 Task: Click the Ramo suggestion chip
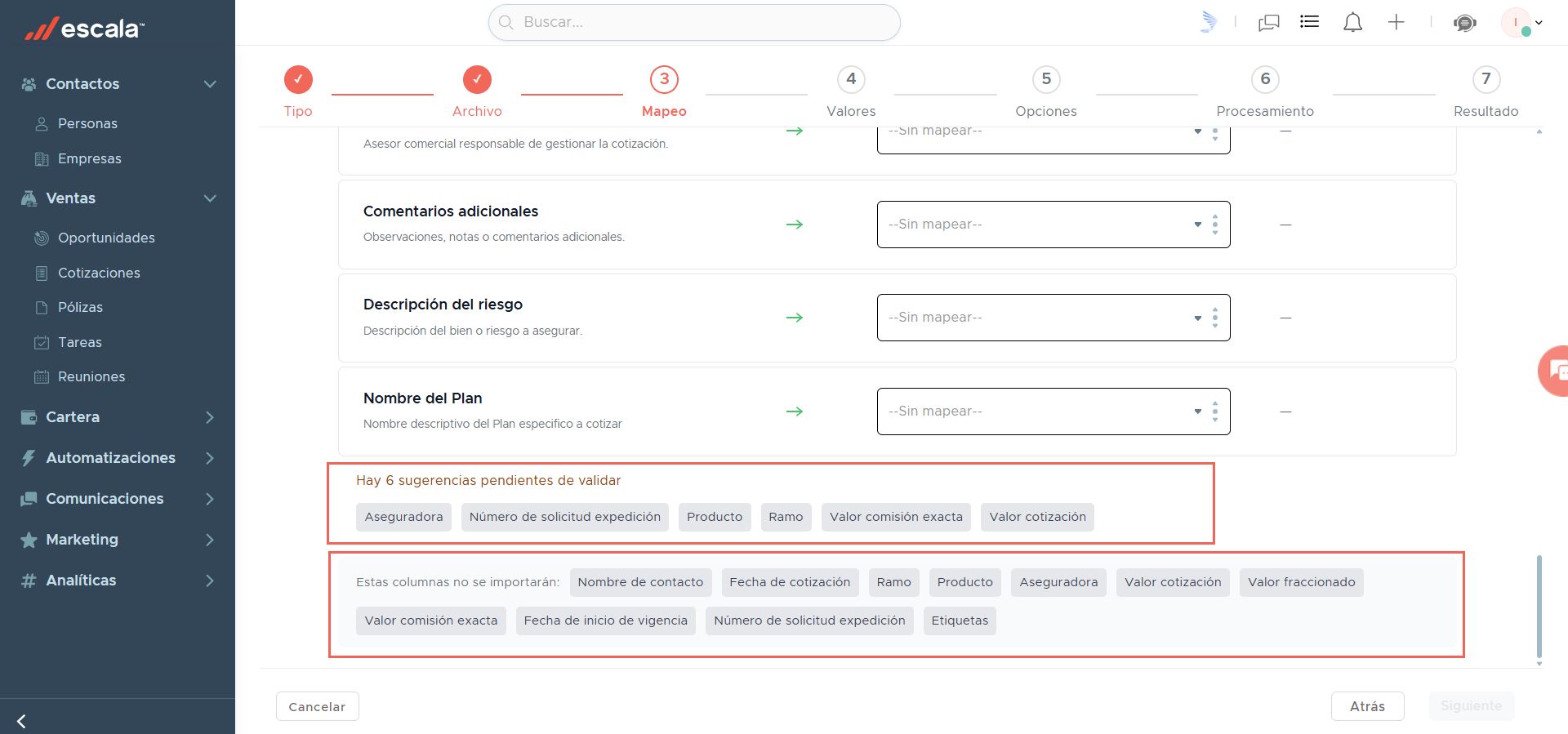pos(786,517)
